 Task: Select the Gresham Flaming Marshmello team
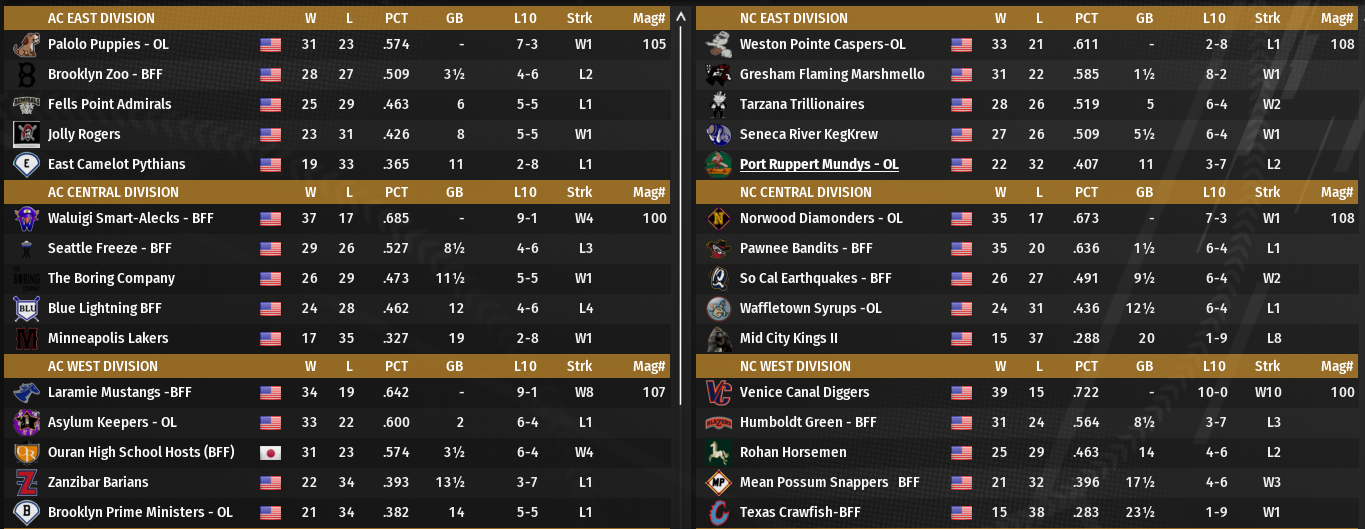[x=832, y=75]
